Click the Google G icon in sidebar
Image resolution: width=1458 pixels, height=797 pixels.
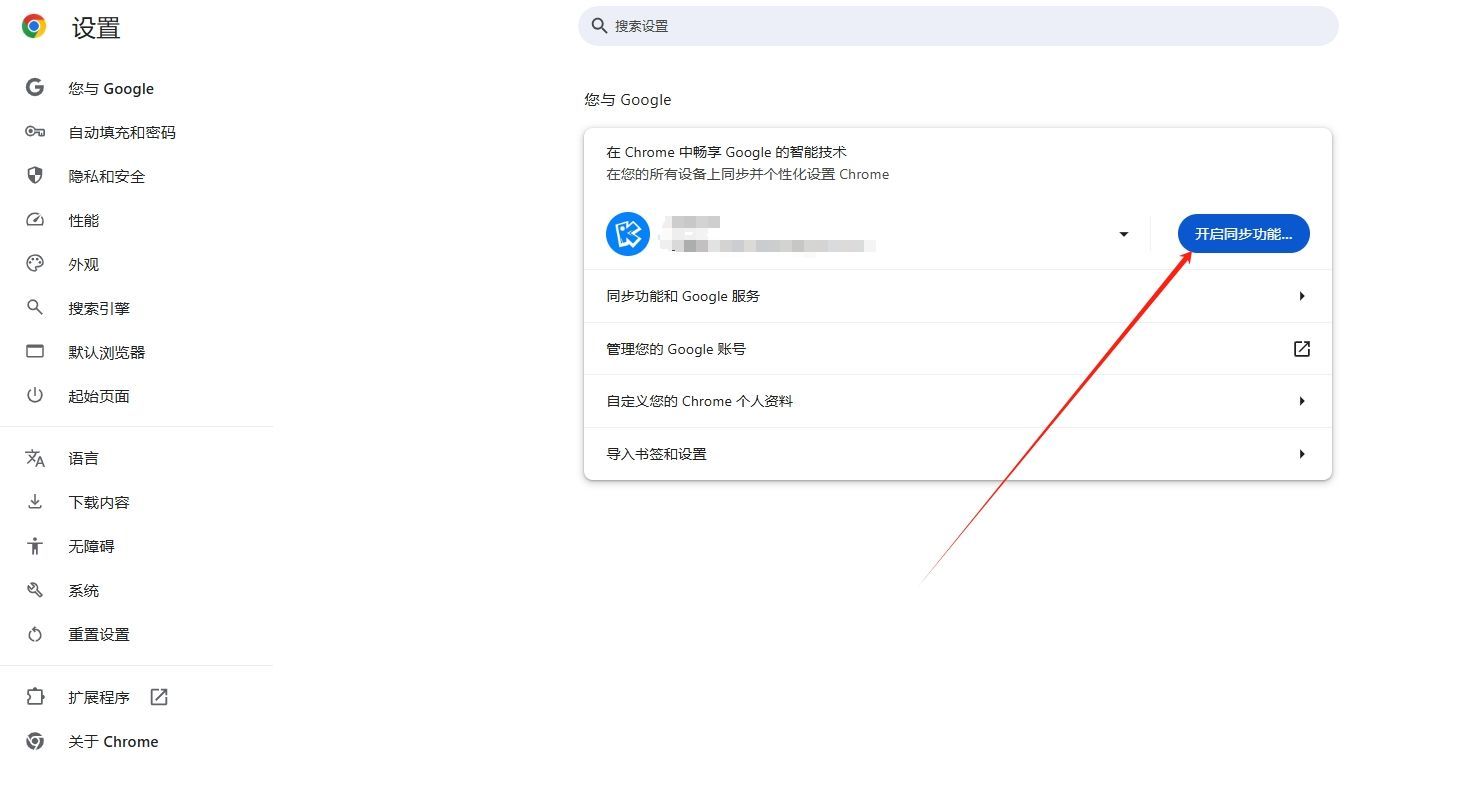[x=35, y=88]
